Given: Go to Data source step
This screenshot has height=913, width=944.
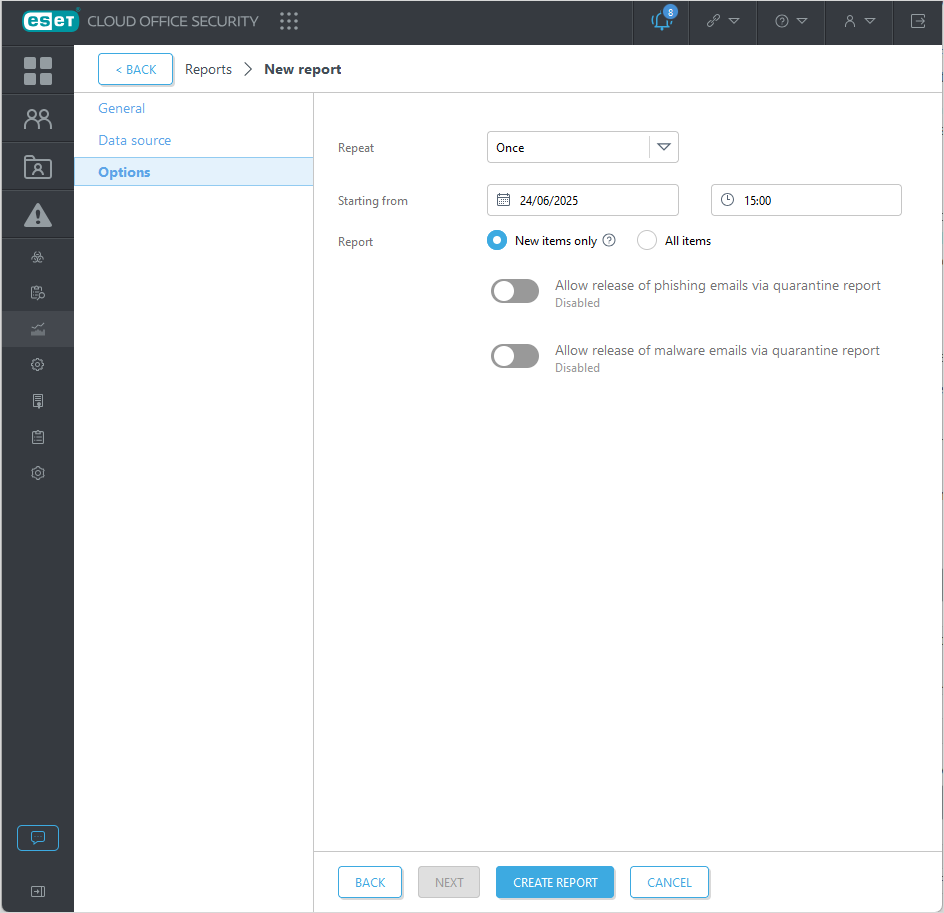Looking at the screenshot, I should coord(135,140).
